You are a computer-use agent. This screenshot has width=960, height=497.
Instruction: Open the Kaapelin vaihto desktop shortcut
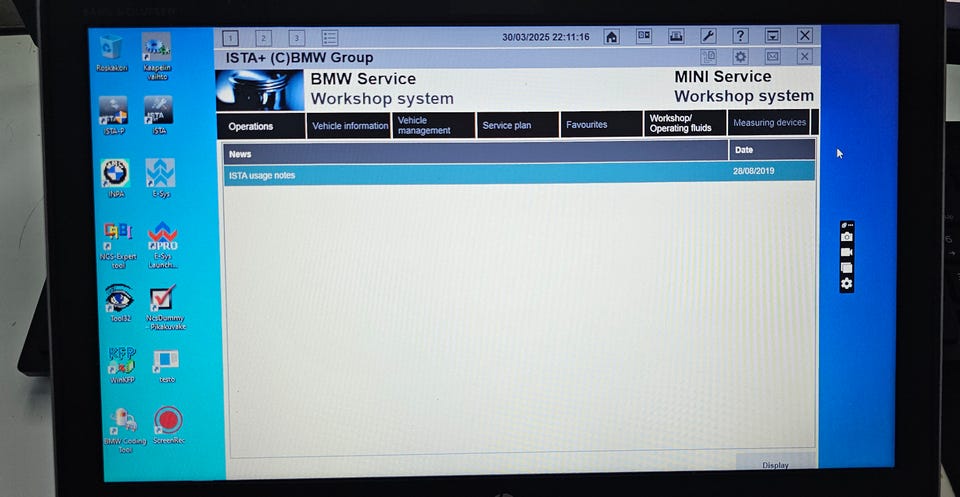pyautogui.click(x=157, y=56)
